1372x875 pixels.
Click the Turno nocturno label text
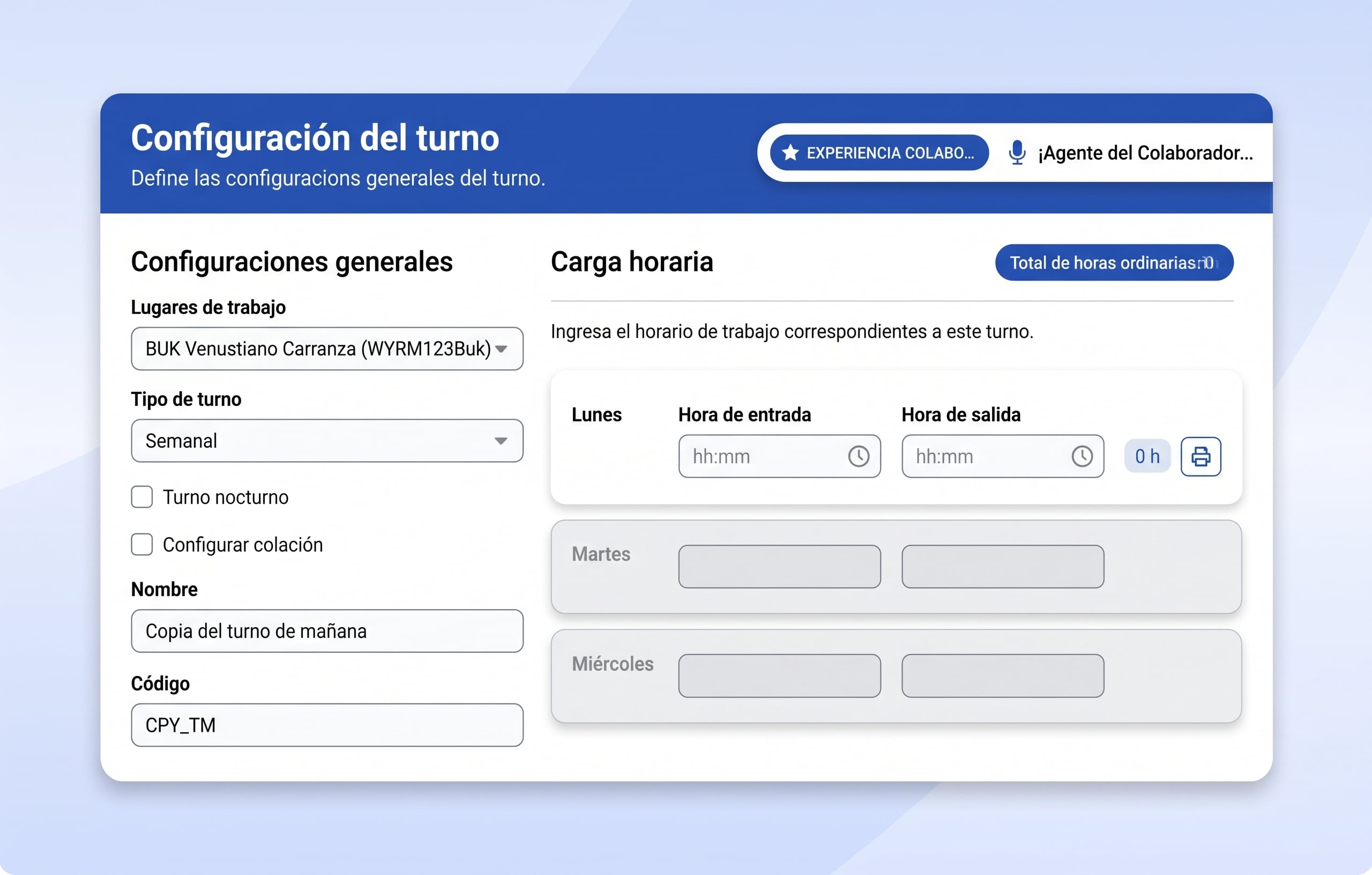[x=226, y=497]
